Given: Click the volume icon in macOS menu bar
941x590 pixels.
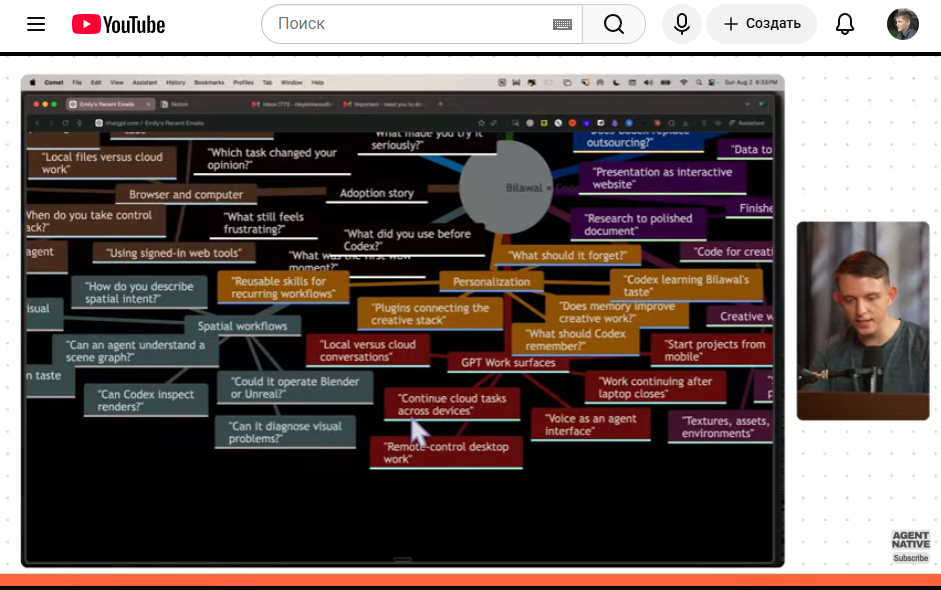Looking at the screenshot, I should pos(649,82).
